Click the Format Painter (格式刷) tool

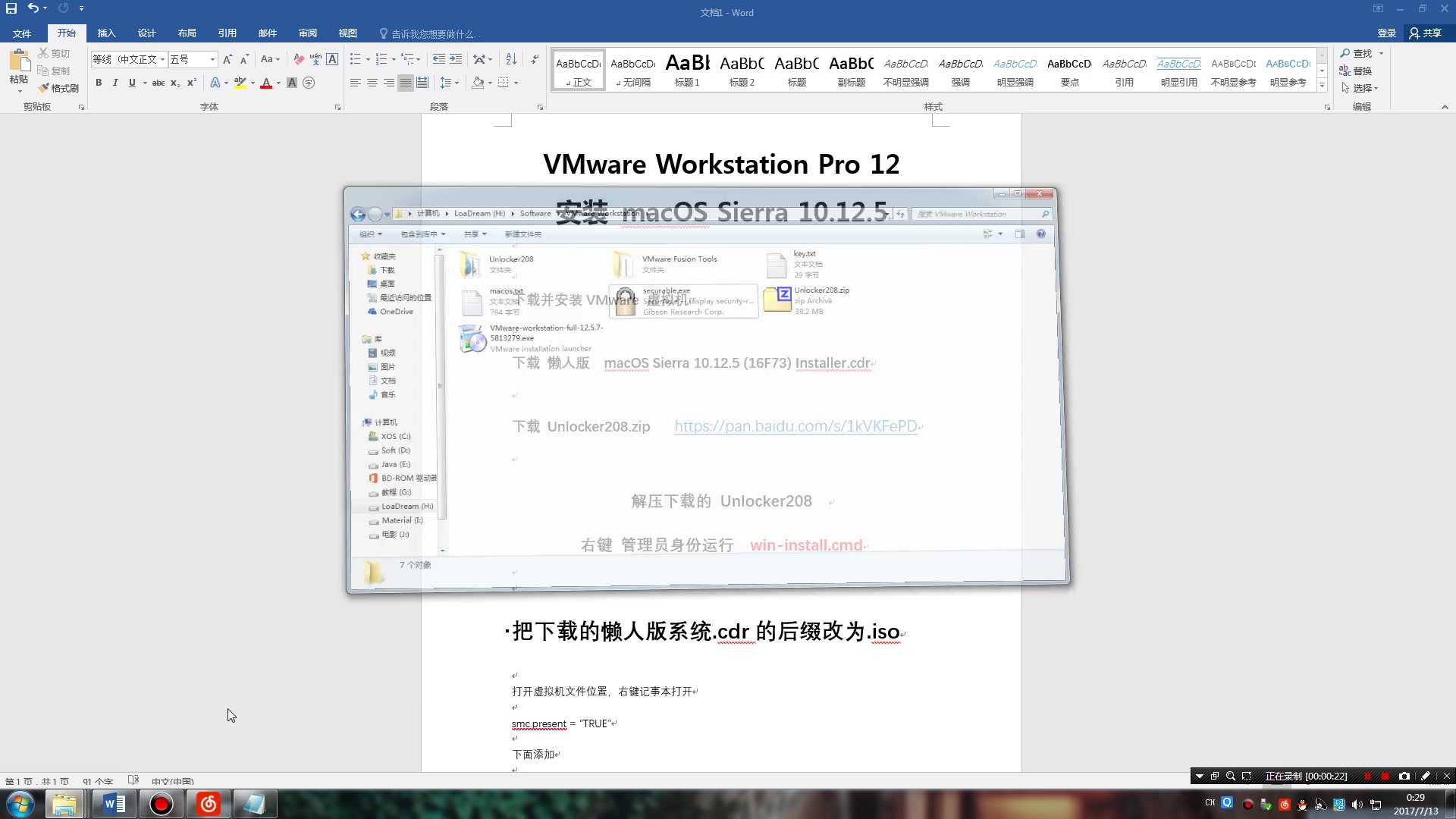coord(59,88)
